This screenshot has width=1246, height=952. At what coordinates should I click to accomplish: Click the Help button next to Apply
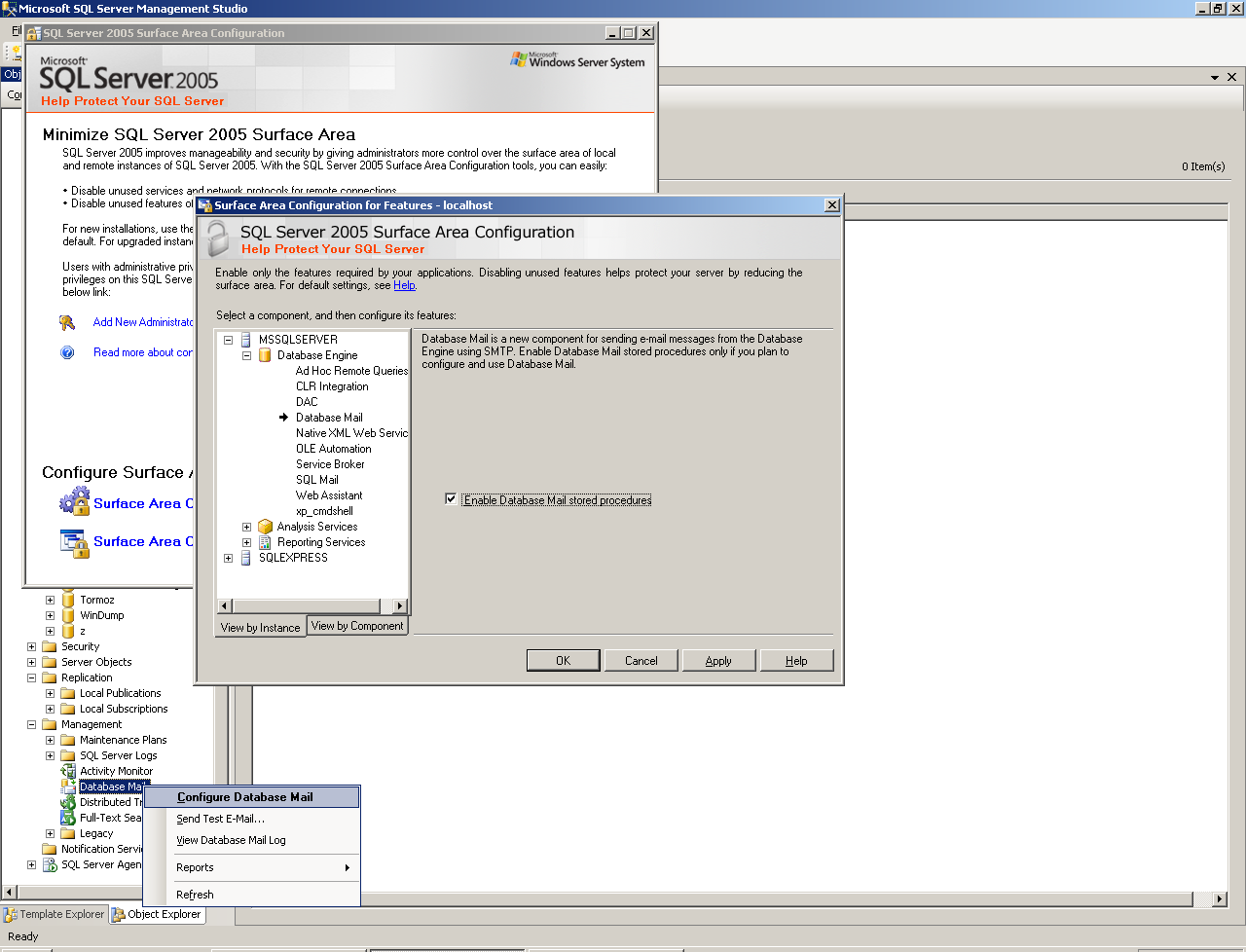tap(796, 661)
